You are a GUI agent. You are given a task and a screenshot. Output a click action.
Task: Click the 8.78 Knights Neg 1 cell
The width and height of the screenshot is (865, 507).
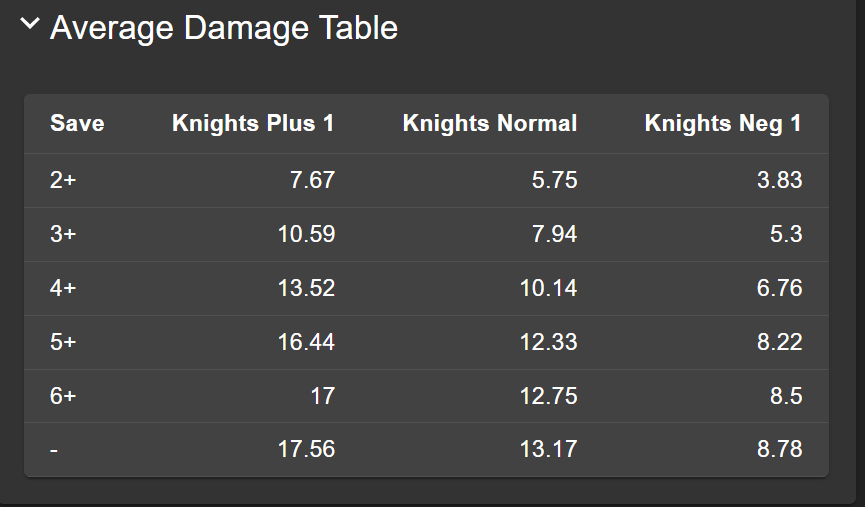tap(779, 450)
